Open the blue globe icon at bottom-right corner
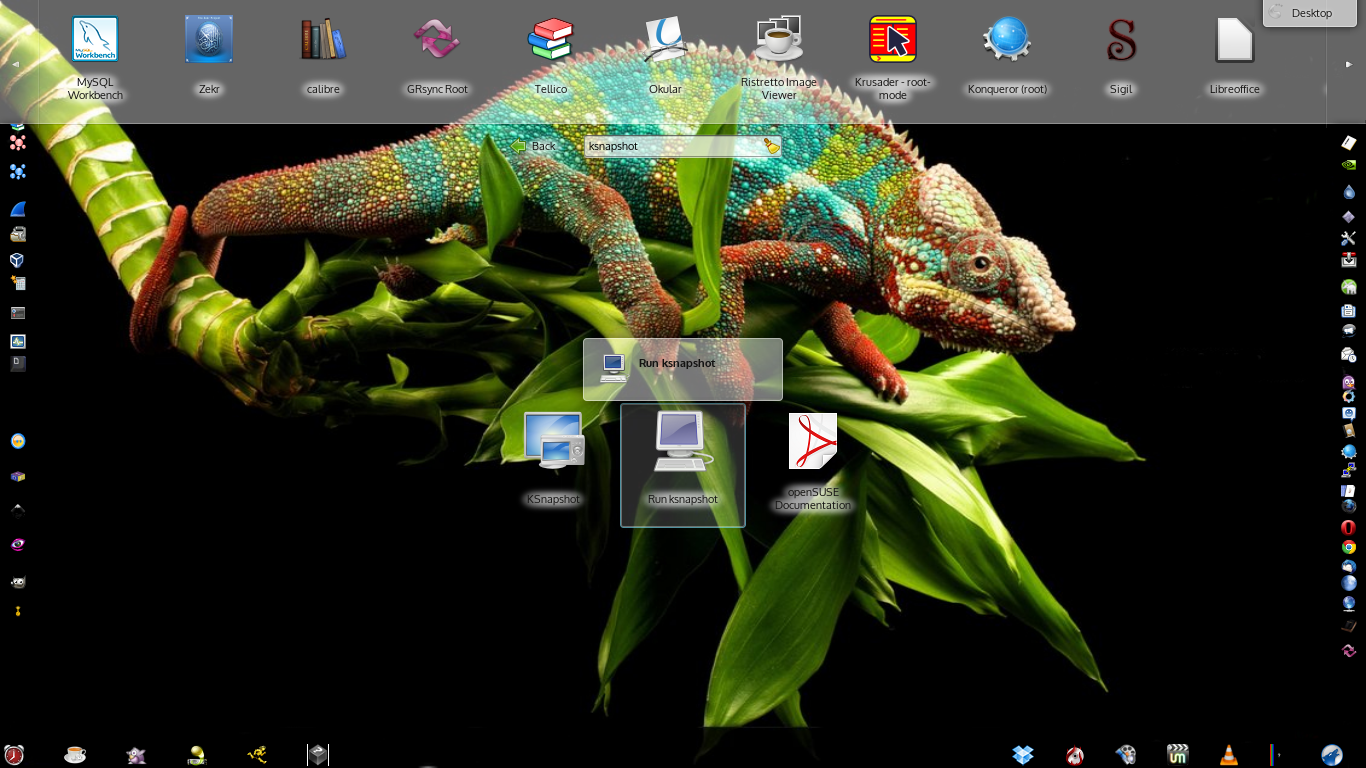The width and height of the screenshot is (1366, 768). (1331, 755)
